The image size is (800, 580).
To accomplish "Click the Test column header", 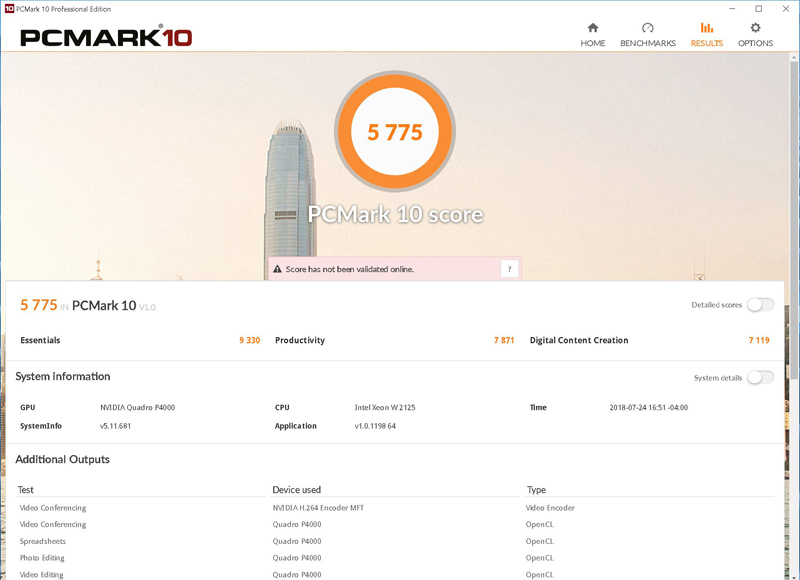I will pyautogui.click(x=26, y=490).
